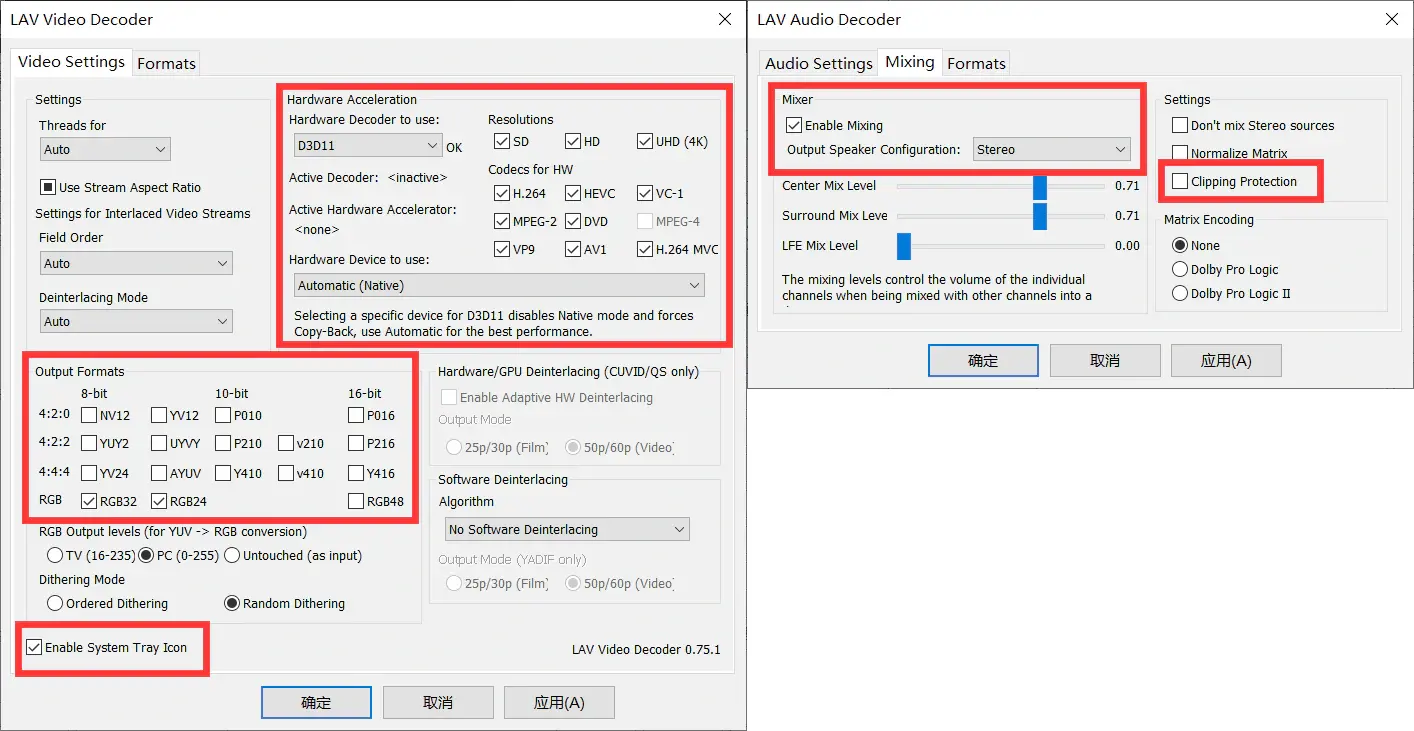Select the Video Settings tab
Screen dimensions: 1414x731
(72, 61)
